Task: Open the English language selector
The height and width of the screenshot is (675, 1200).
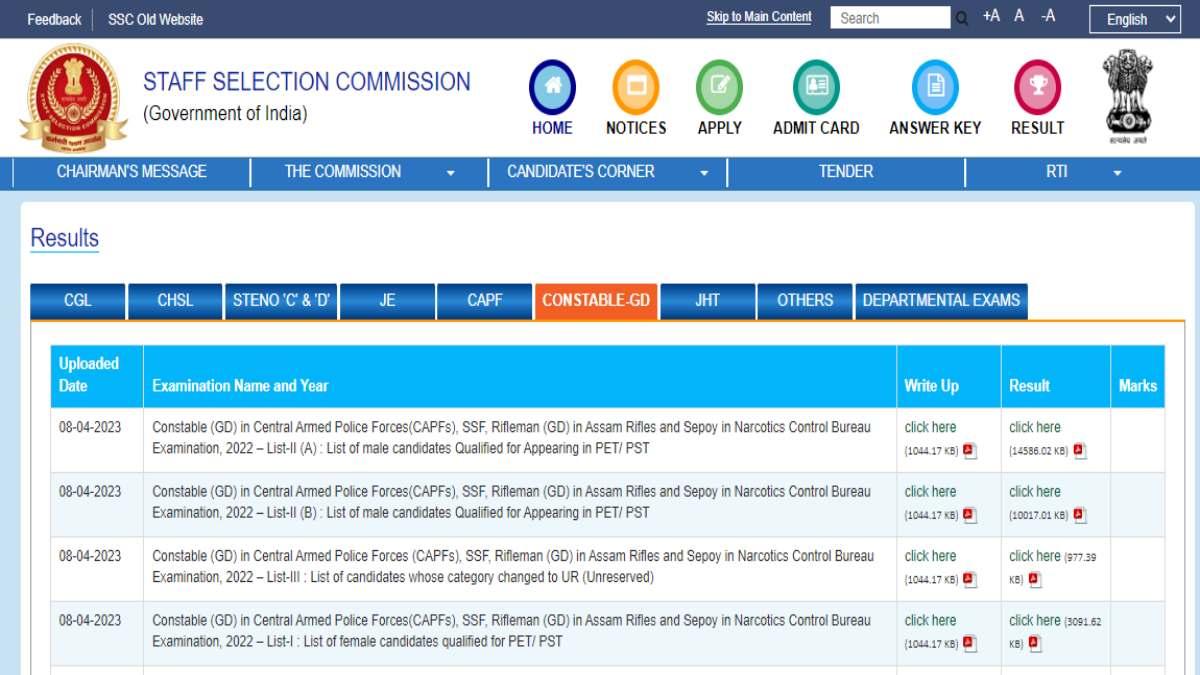Action: pos(1135,19)
